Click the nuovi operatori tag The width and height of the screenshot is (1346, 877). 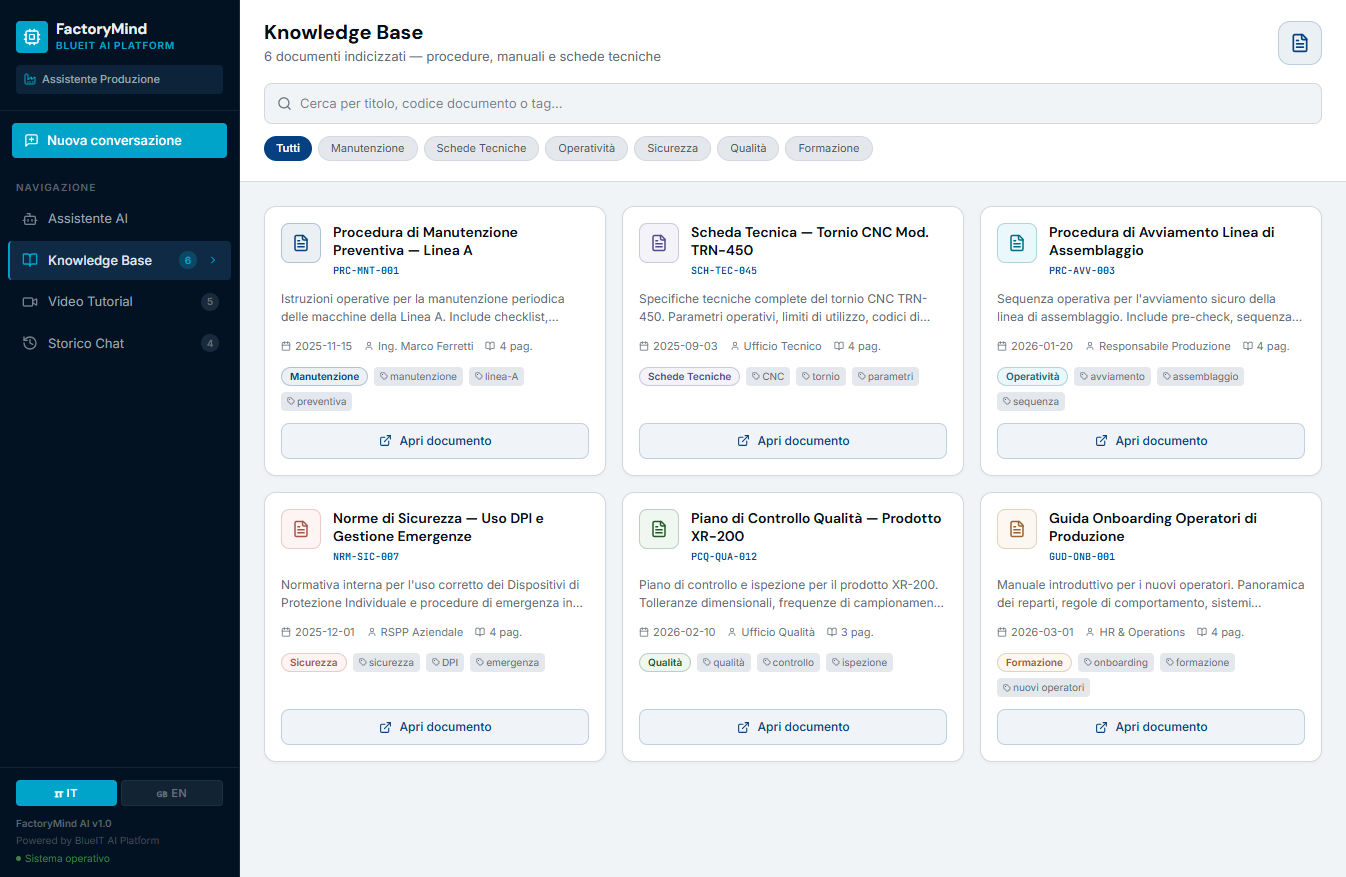1043,687
